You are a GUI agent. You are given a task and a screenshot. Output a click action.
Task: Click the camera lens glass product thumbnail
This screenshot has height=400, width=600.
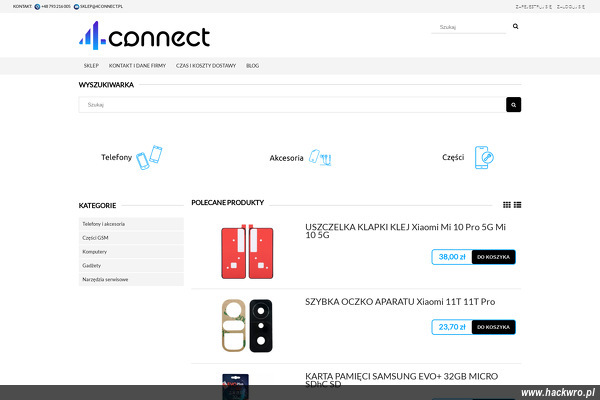tap(247, 326)
